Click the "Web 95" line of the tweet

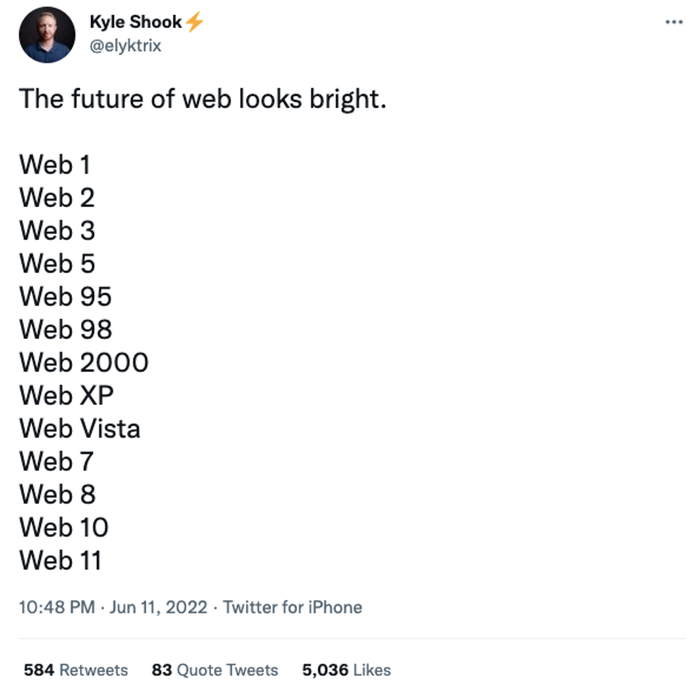coord(66,297)
